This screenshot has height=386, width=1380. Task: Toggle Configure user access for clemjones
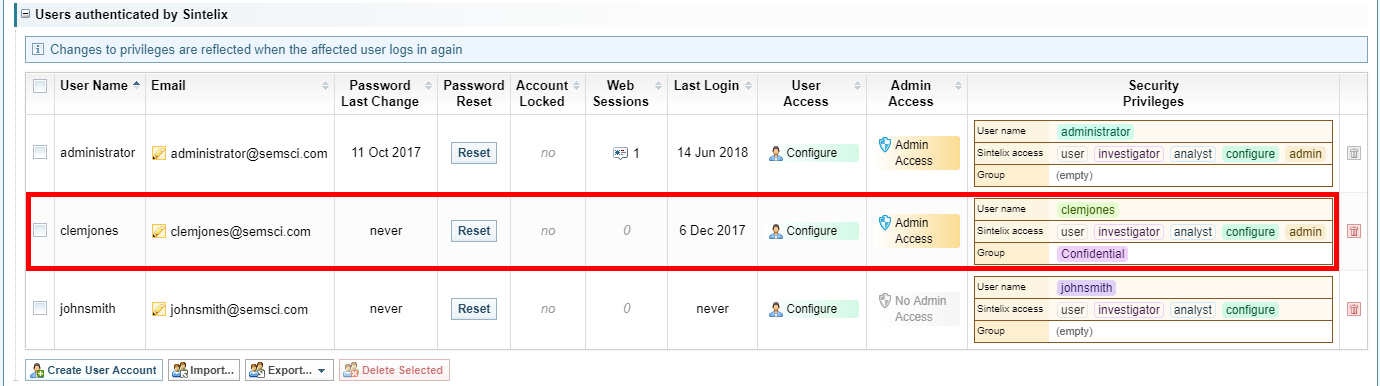point(813,231)
